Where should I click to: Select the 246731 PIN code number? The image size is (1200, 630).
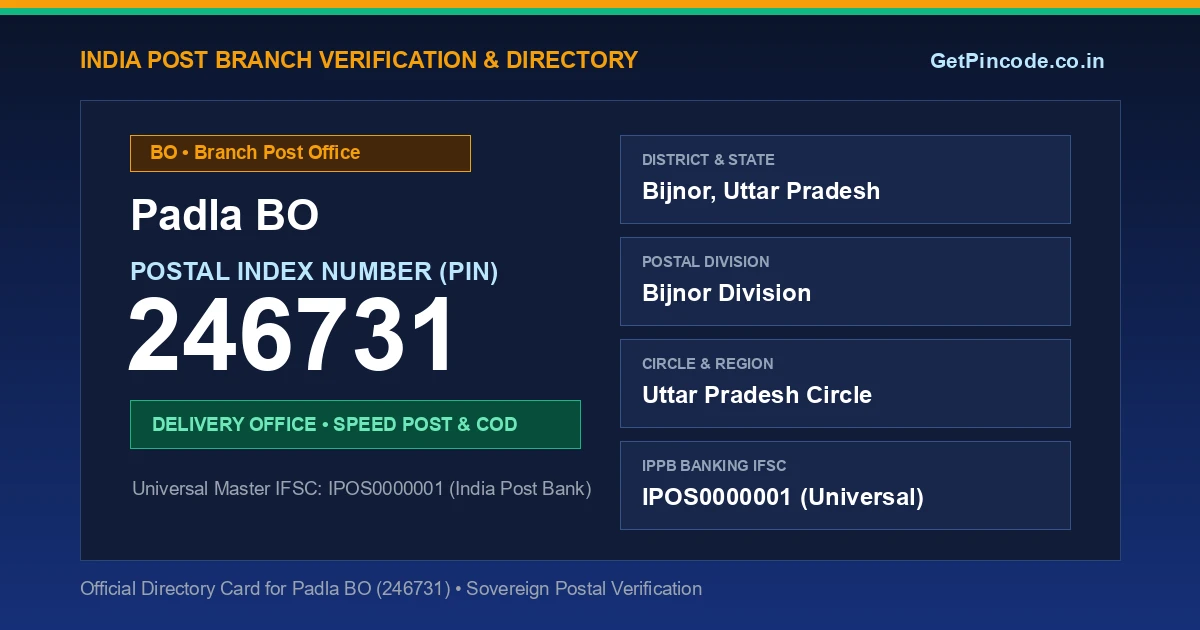pos(292,336)
